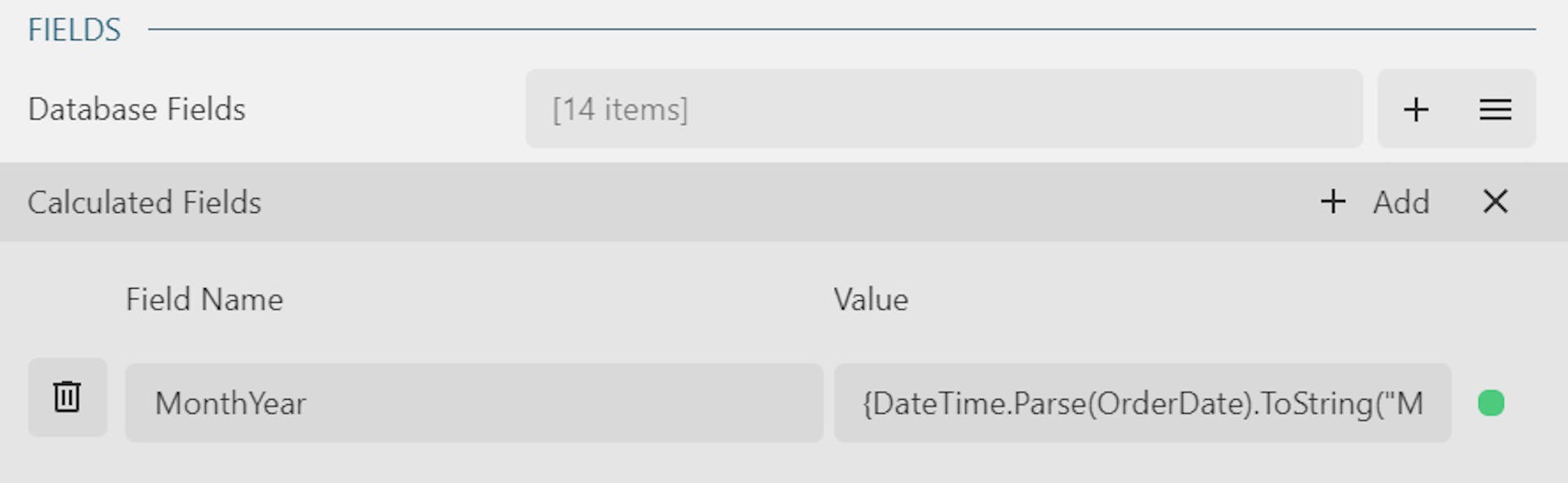
Task: Open the hamburger menu next to Database Fields
Action: 1495,109
